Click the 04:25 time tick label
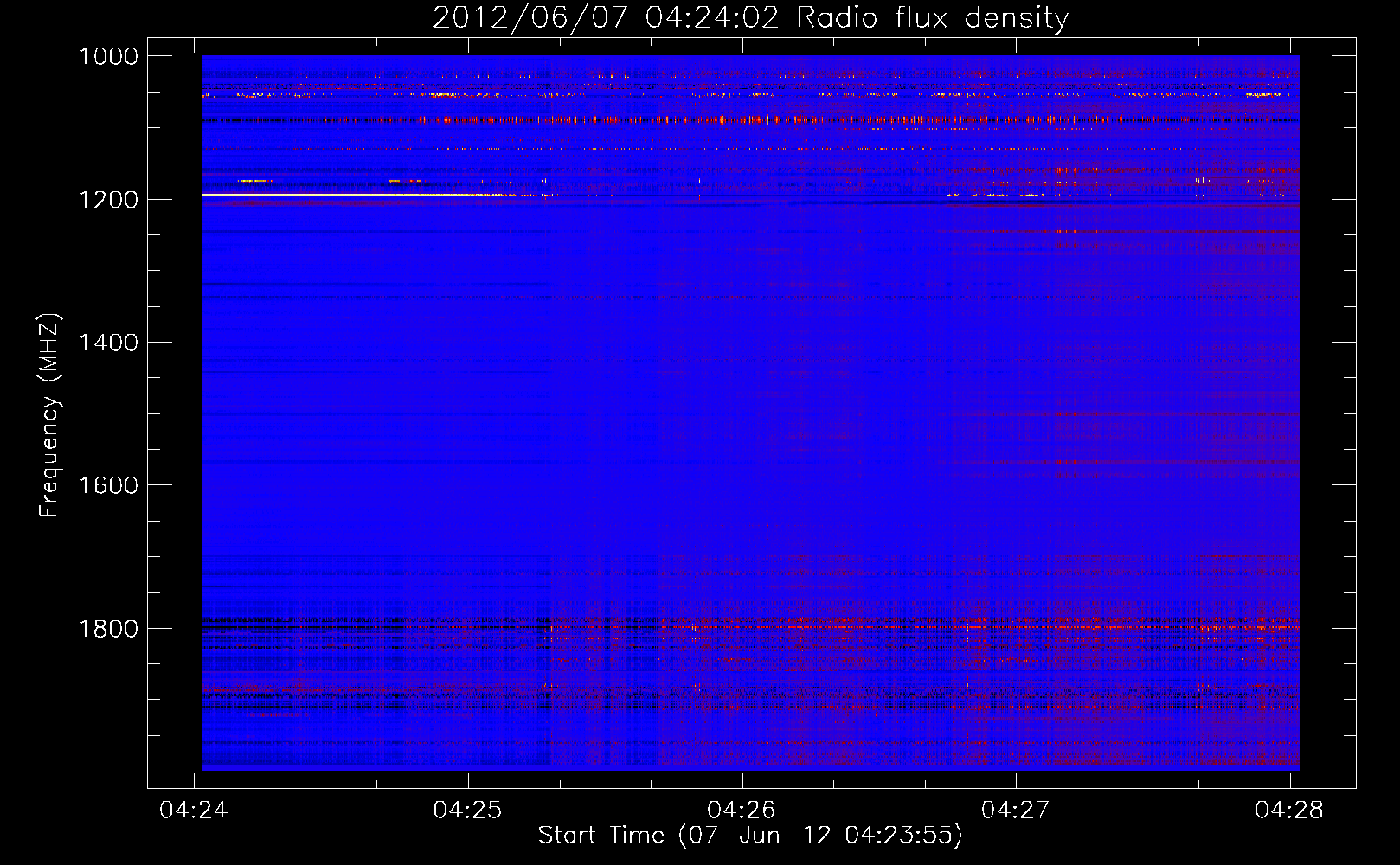The height and width of the screenshot is (865, 1400). point(467,811)
